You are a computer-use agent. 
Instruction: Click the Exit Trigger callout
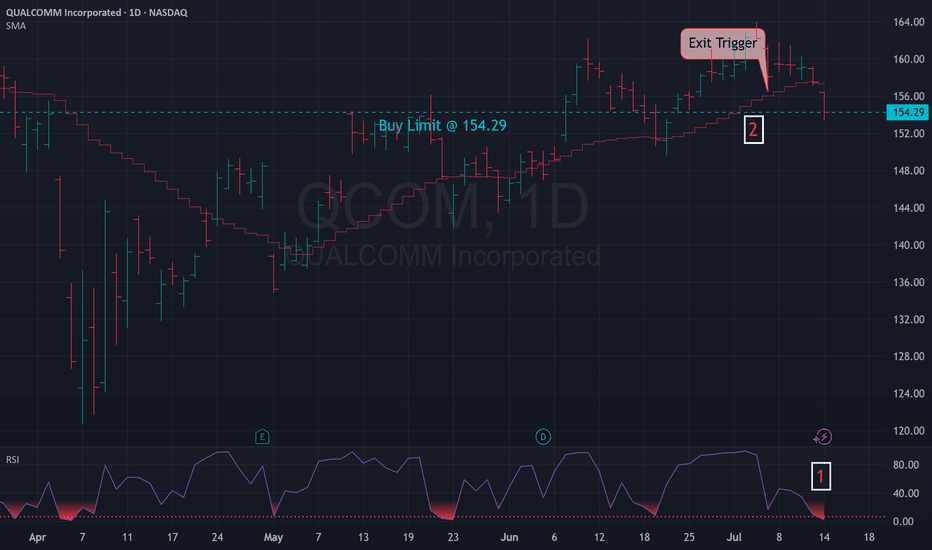[x=723, y=43]
